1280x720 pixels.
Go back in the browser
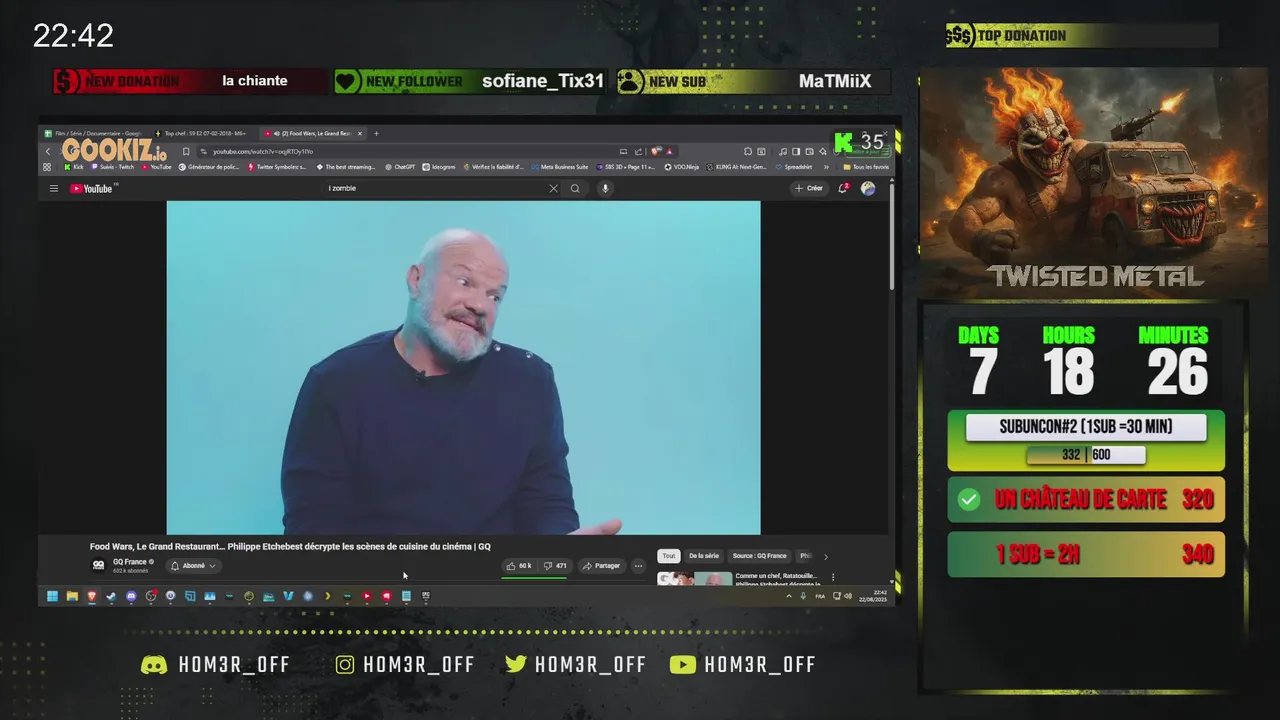coord(47,151)
